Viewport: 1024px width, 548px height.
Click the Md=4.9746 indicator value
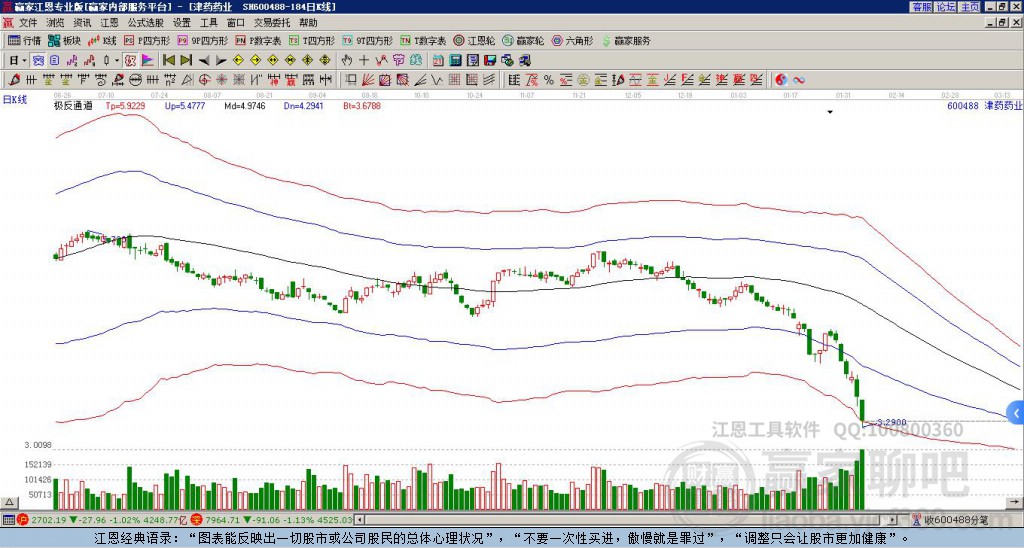point(245,105)
